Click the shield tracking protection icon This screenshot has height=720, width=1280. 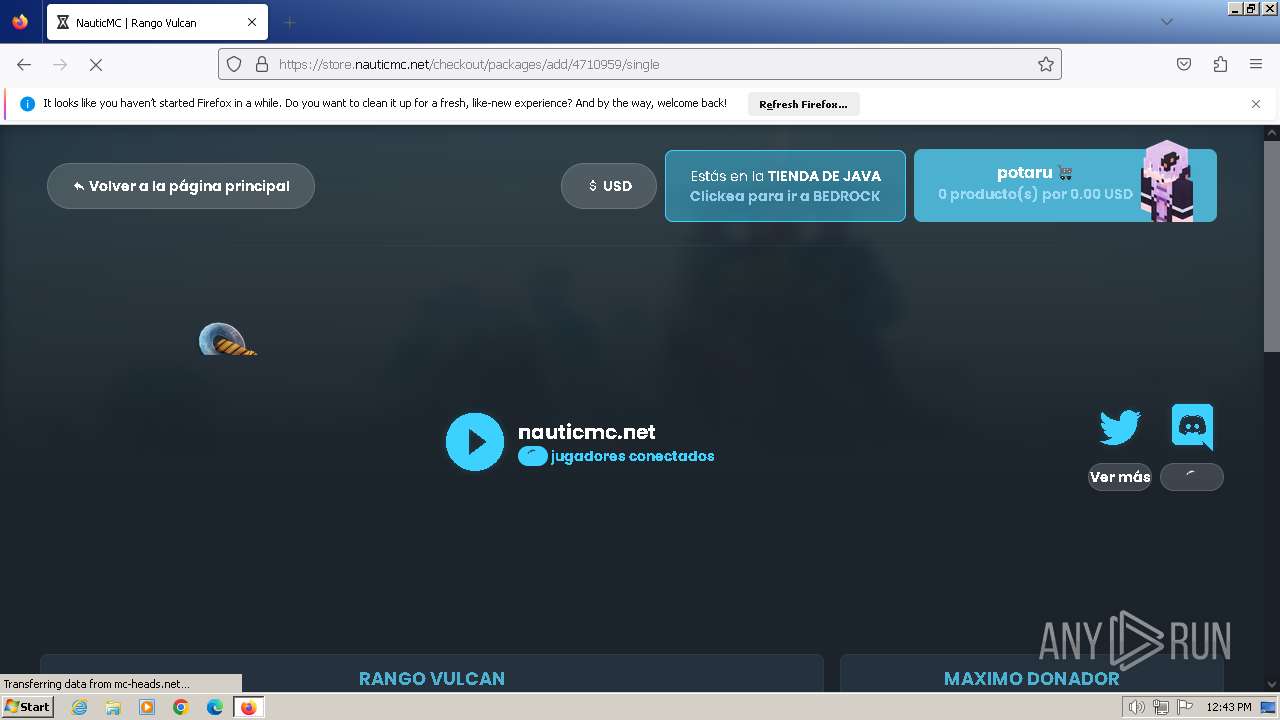234,64
